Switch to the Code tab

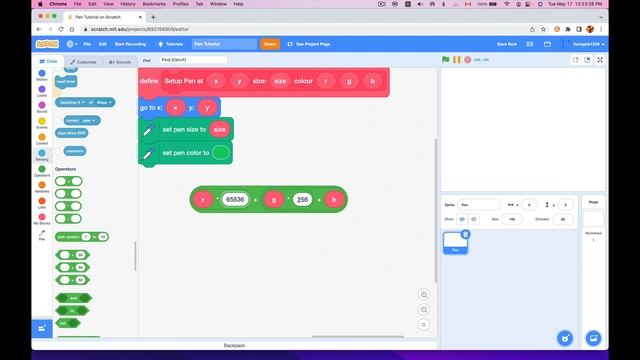[x=48, y=61]
